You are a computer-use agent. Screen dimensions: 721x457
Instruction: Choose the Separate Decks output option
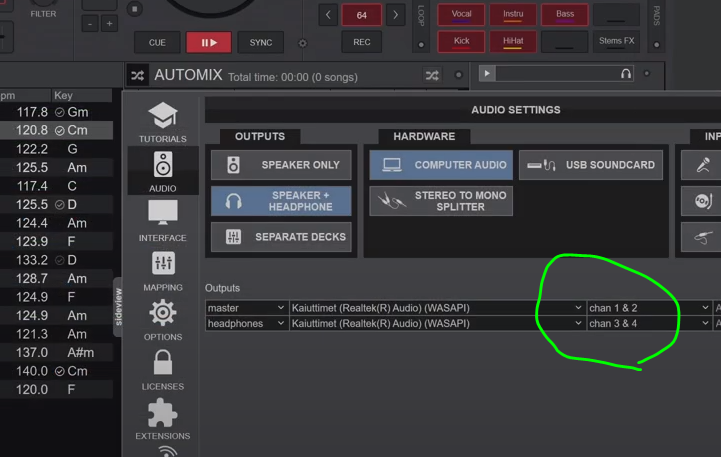point(281,237)
